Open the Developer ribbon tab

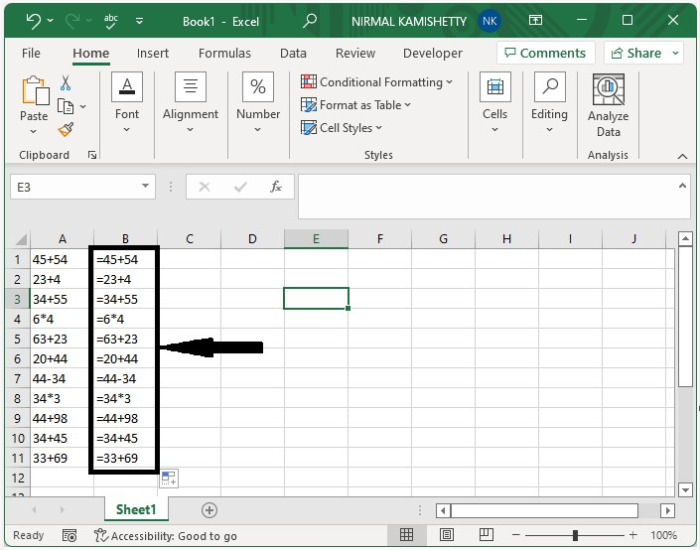click(433, 53)
